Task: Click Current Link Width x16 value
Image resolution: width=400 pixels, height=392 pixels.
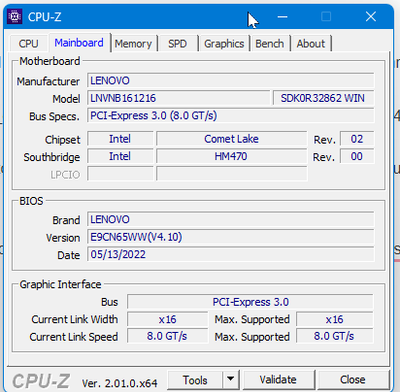Action: 167,319
